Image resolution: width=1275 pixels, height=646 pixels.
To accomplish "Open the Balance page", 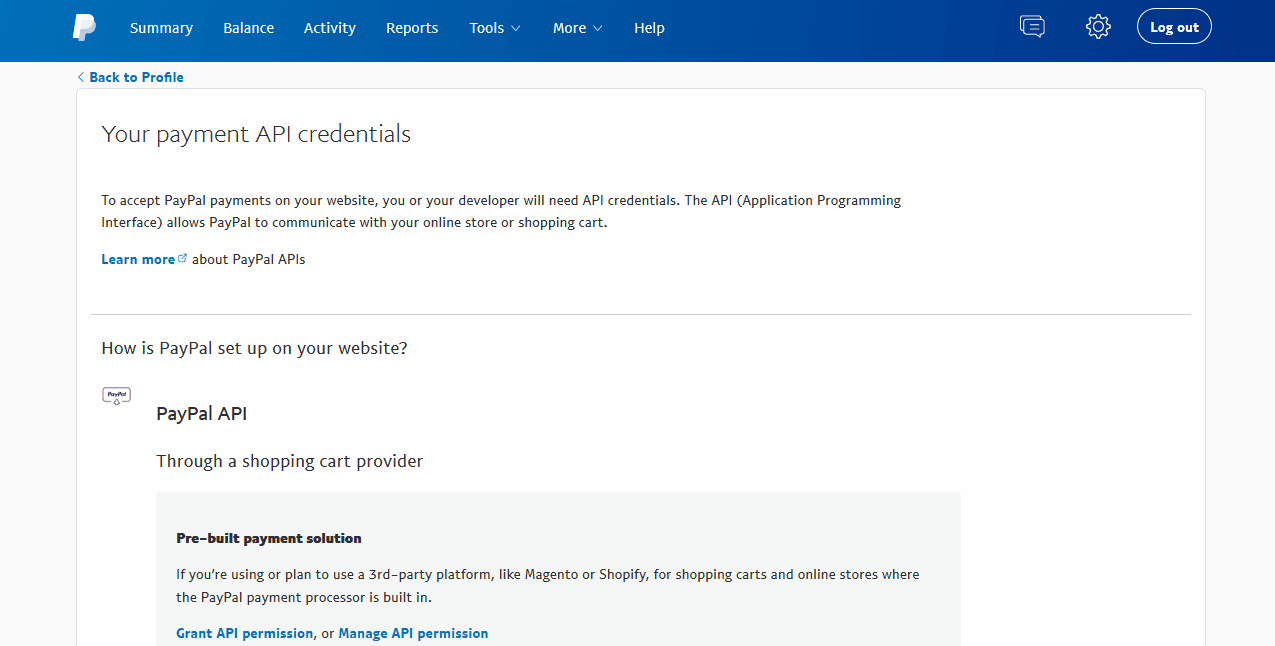I will pyautogui.click(x=248, y=28).
